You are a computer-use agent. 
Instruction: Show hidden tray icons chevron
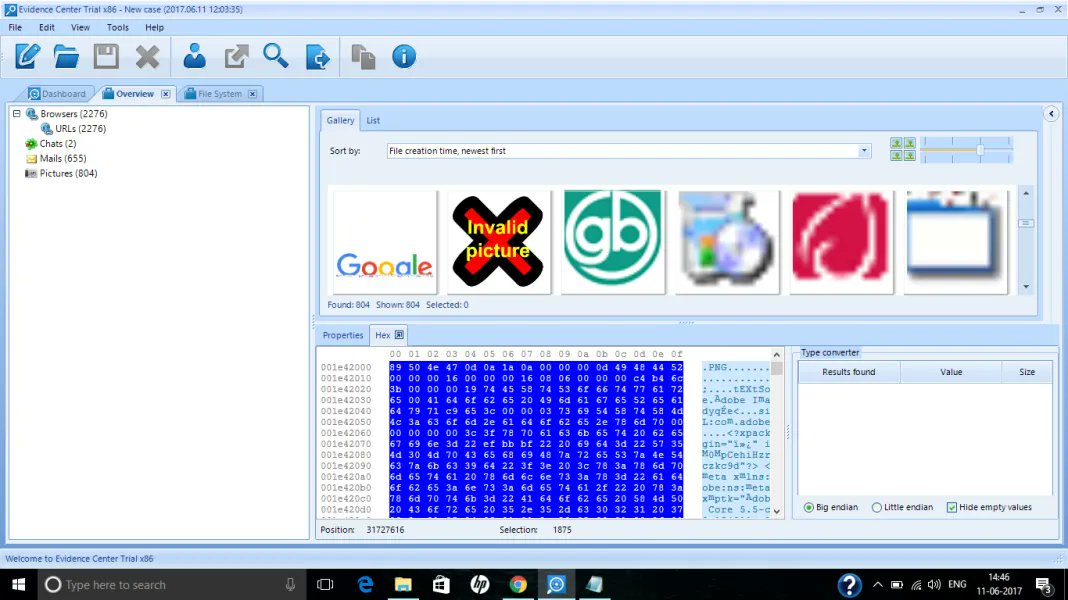click(877, 584)
